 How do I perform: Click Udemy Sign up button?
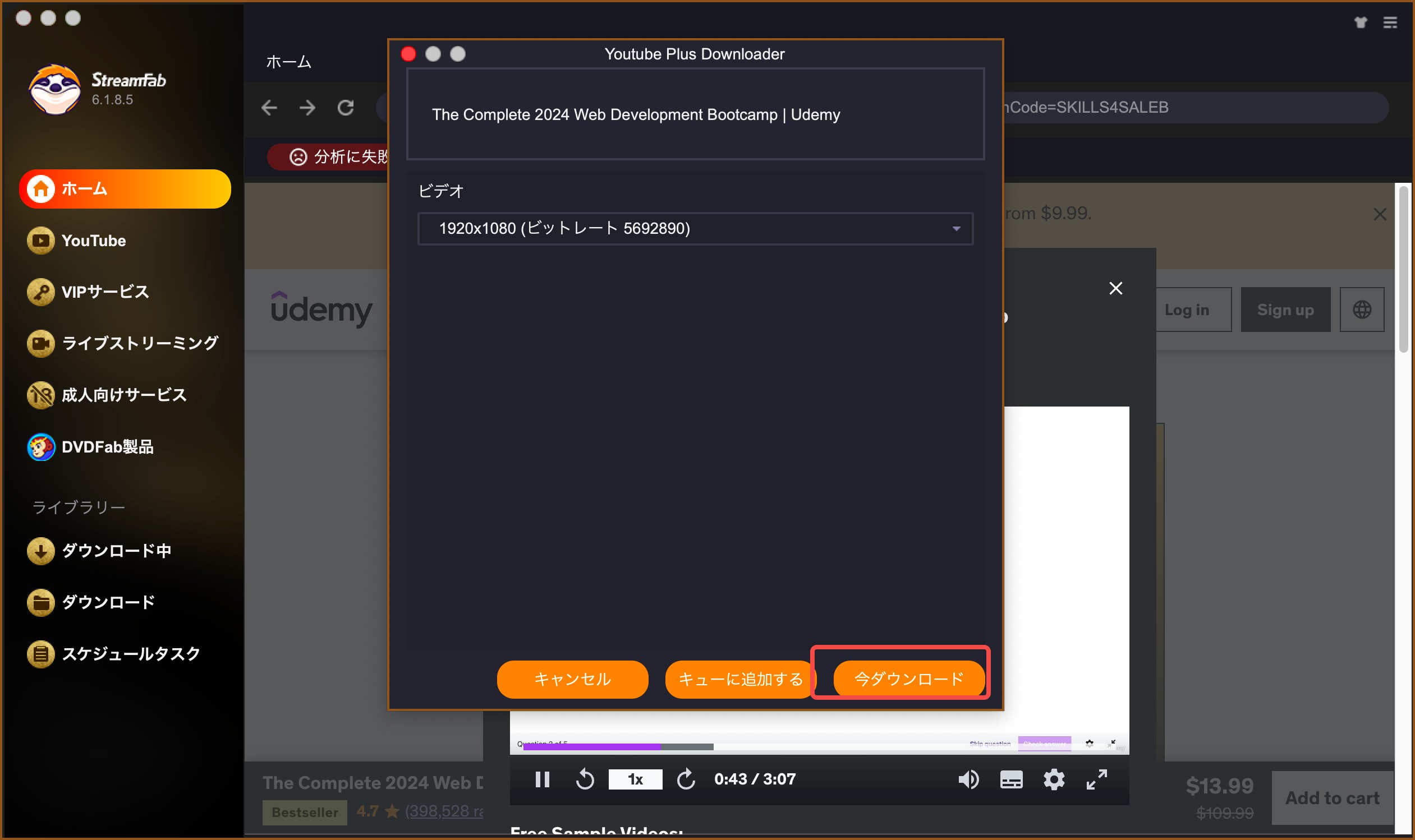click(1285, 310)
